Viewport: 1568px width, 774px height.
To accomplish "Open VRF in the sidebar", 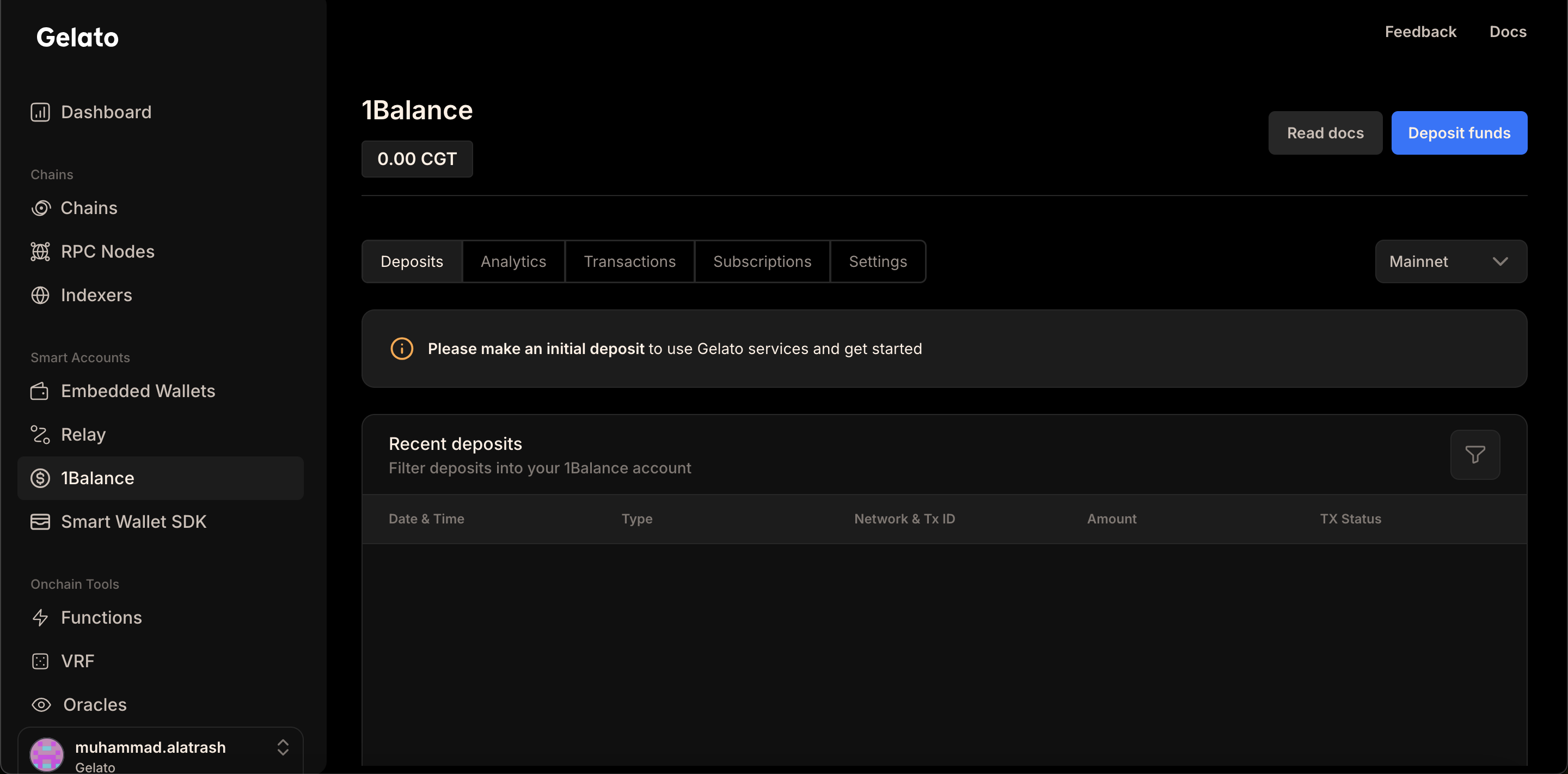I will click(161, 661).
